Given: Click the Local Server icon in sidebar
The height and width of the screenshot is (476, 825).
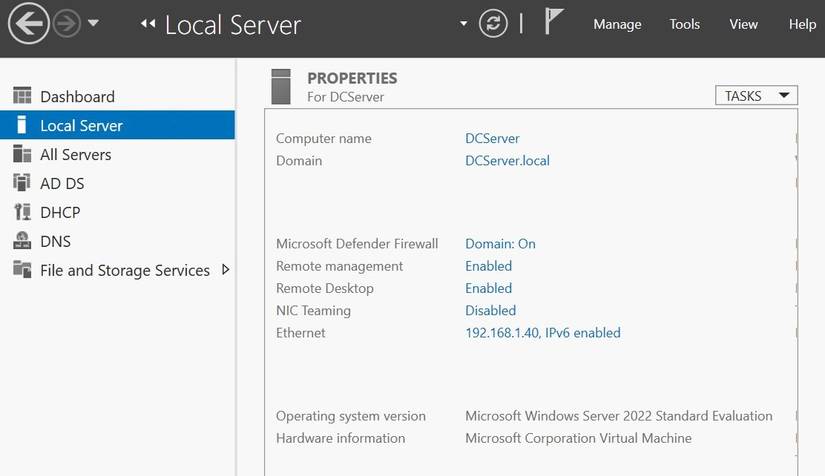Looking at the screenshot, I should [x=22, y=125].
